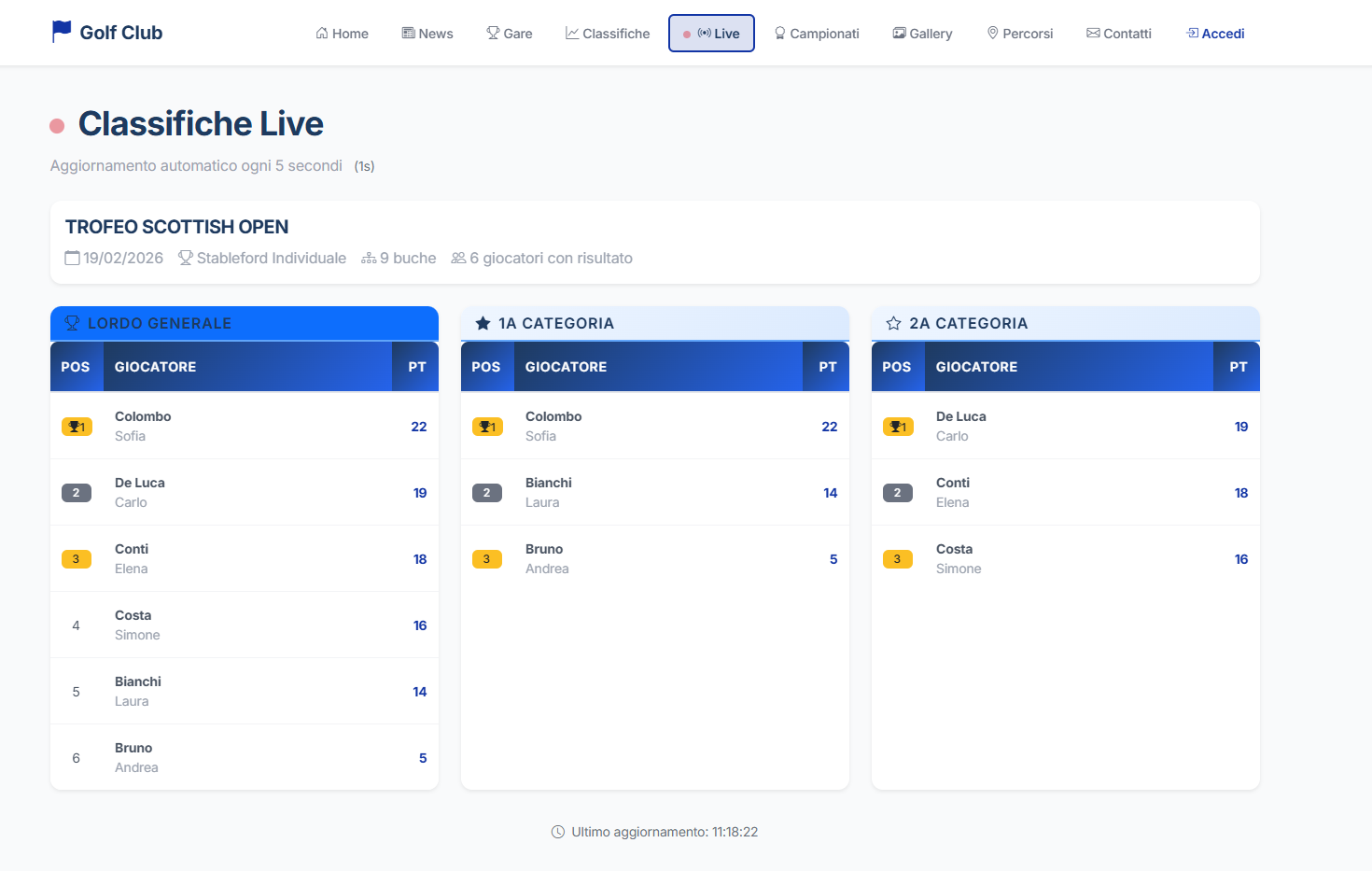Click the calendar icon beside 19/02/2026
The width and height of the screenshot is (1372, 871).
(x=72, y=258)
